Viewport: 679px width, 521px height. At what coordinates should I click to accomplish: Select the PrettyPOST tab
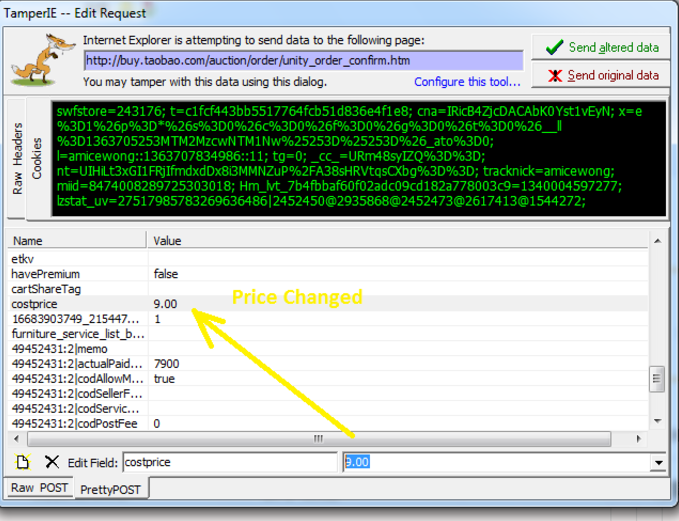click(x=110, y=489)
